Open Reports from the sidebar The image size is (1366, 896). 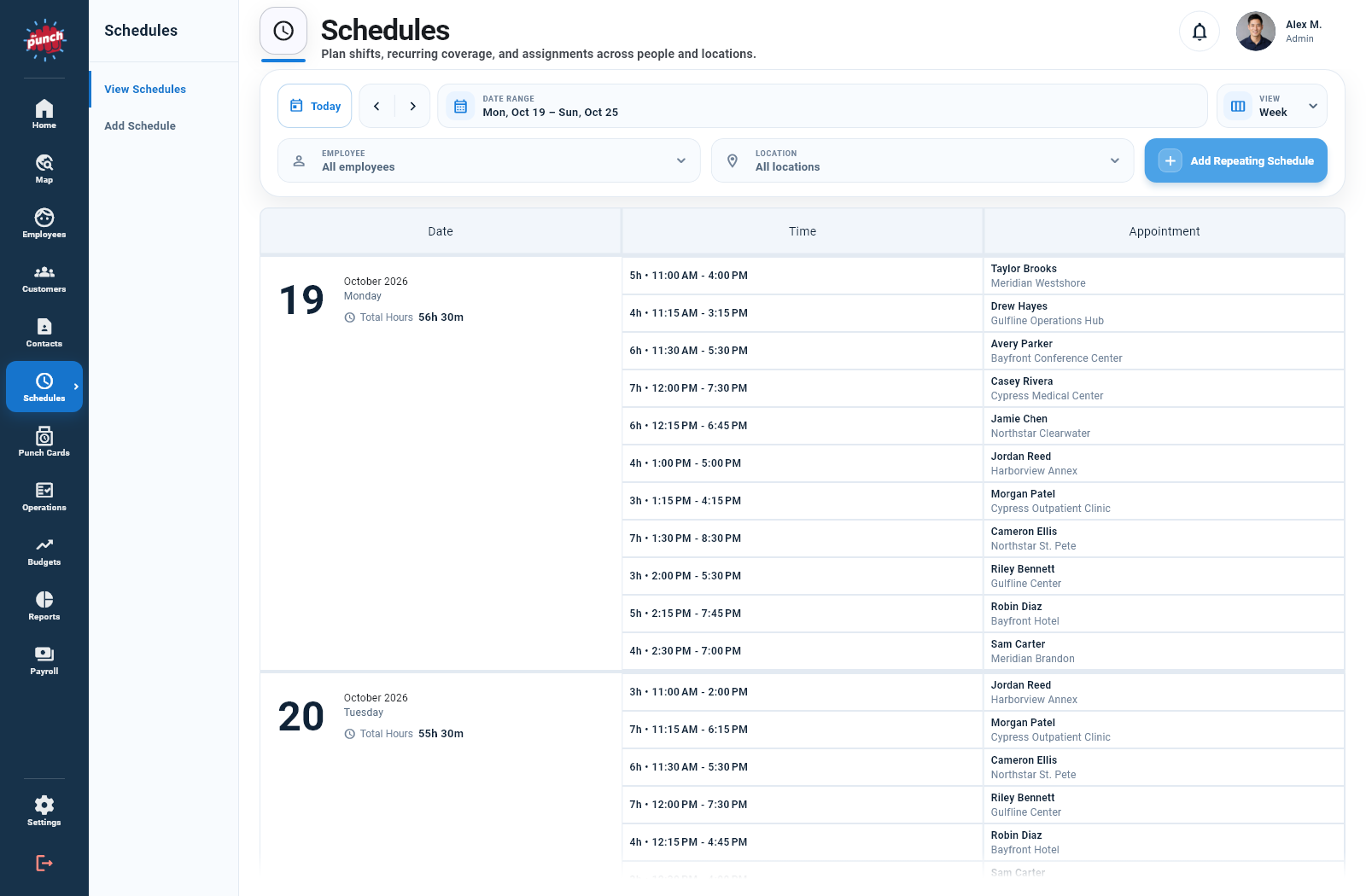(44, 606)
